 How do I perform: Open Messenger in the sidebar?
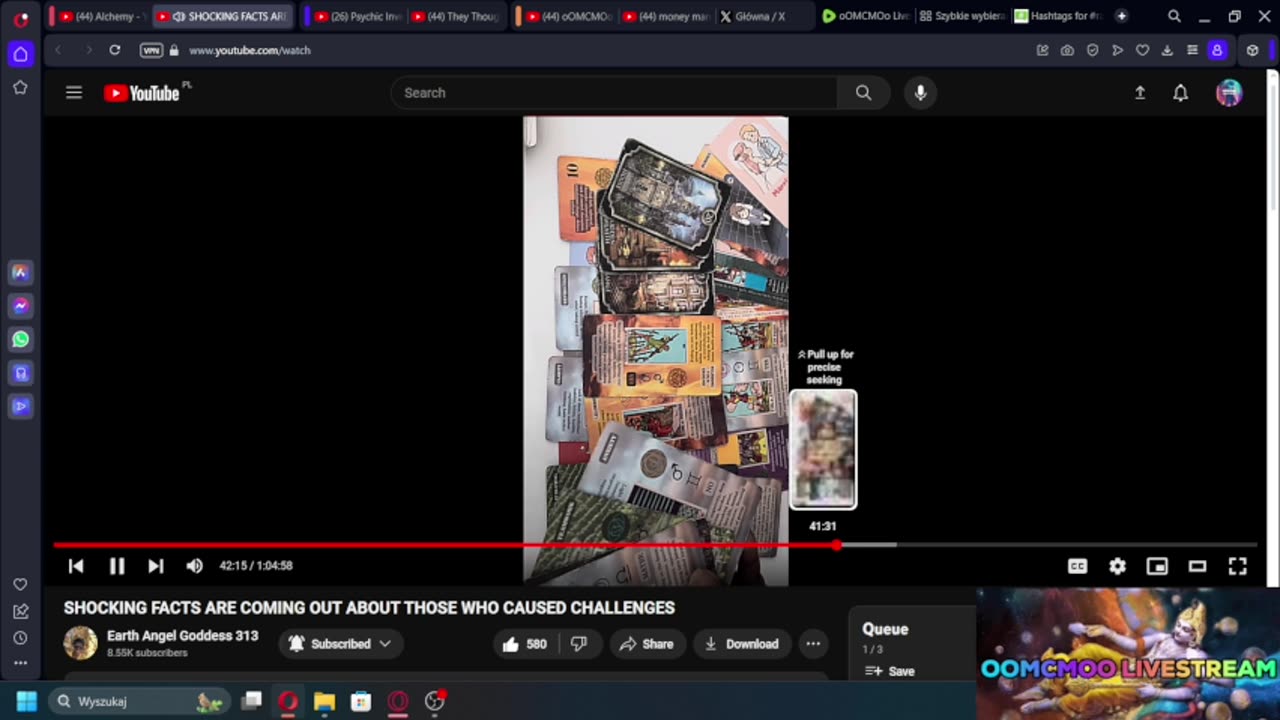[x=20, y=306]
